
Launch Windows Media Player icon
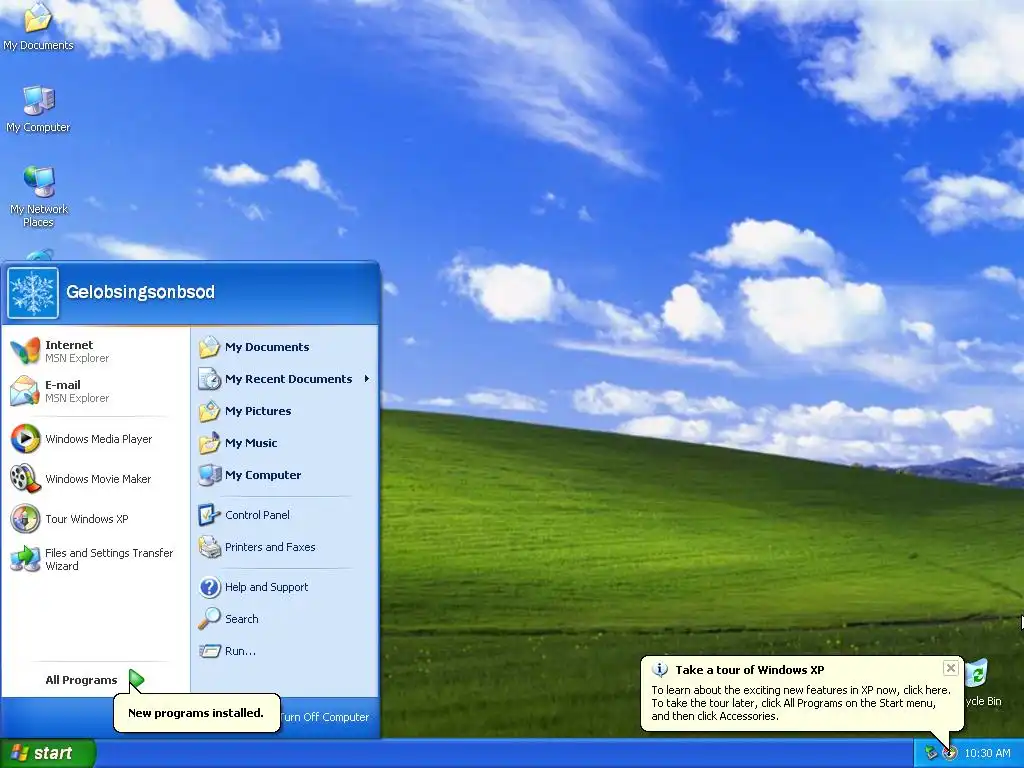25,439
